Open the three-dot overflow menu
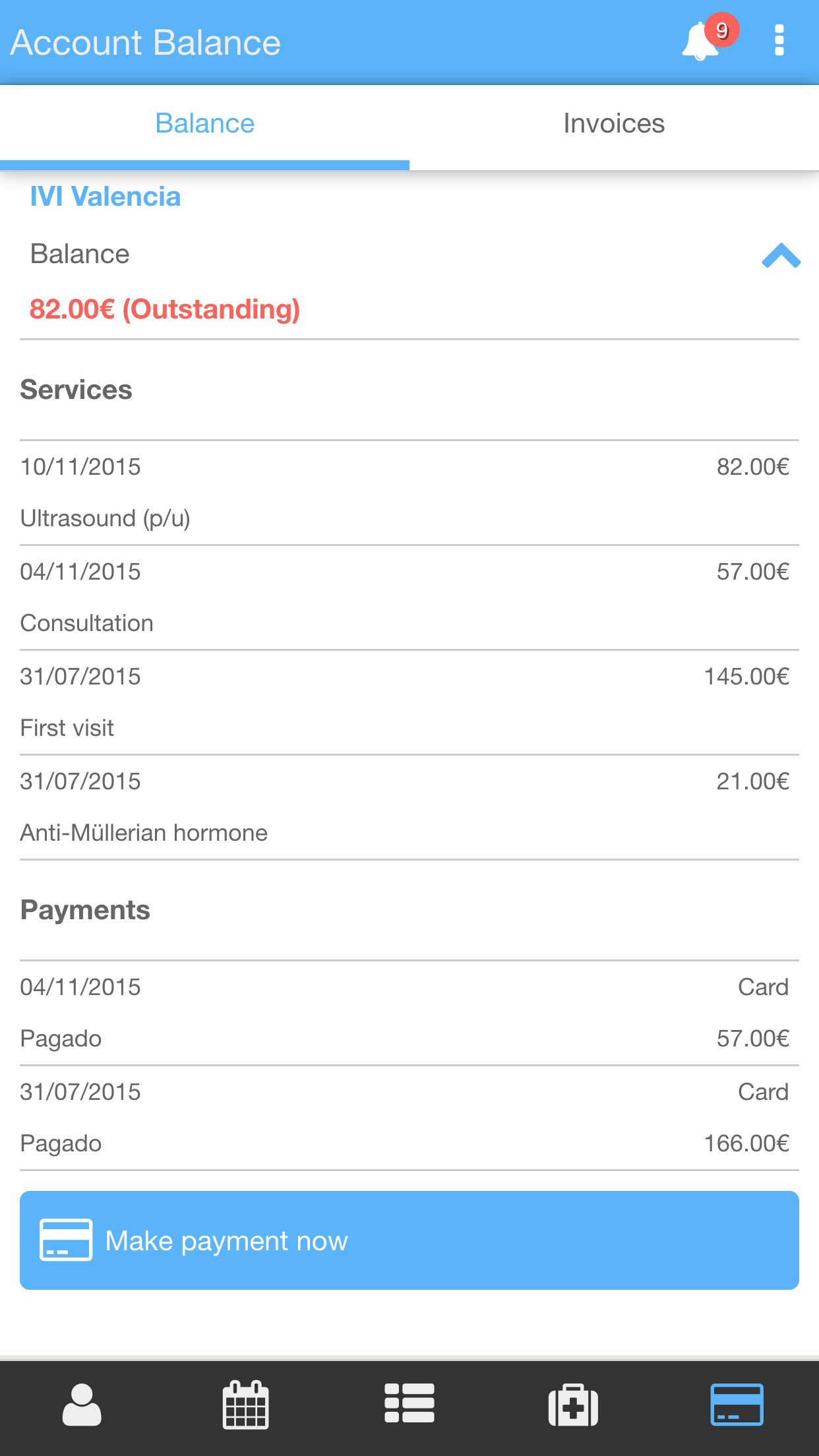 [x=779, y=41]
